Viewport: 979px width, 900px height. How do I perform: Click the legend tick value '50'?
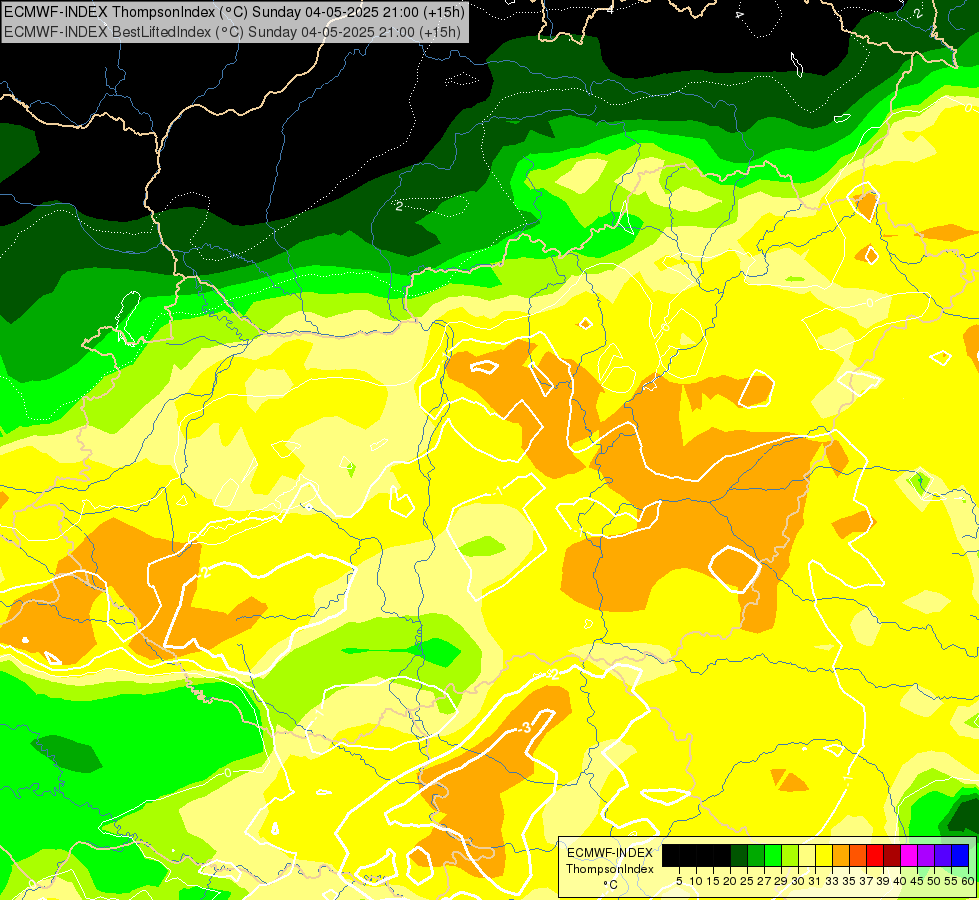coord(934,881)
